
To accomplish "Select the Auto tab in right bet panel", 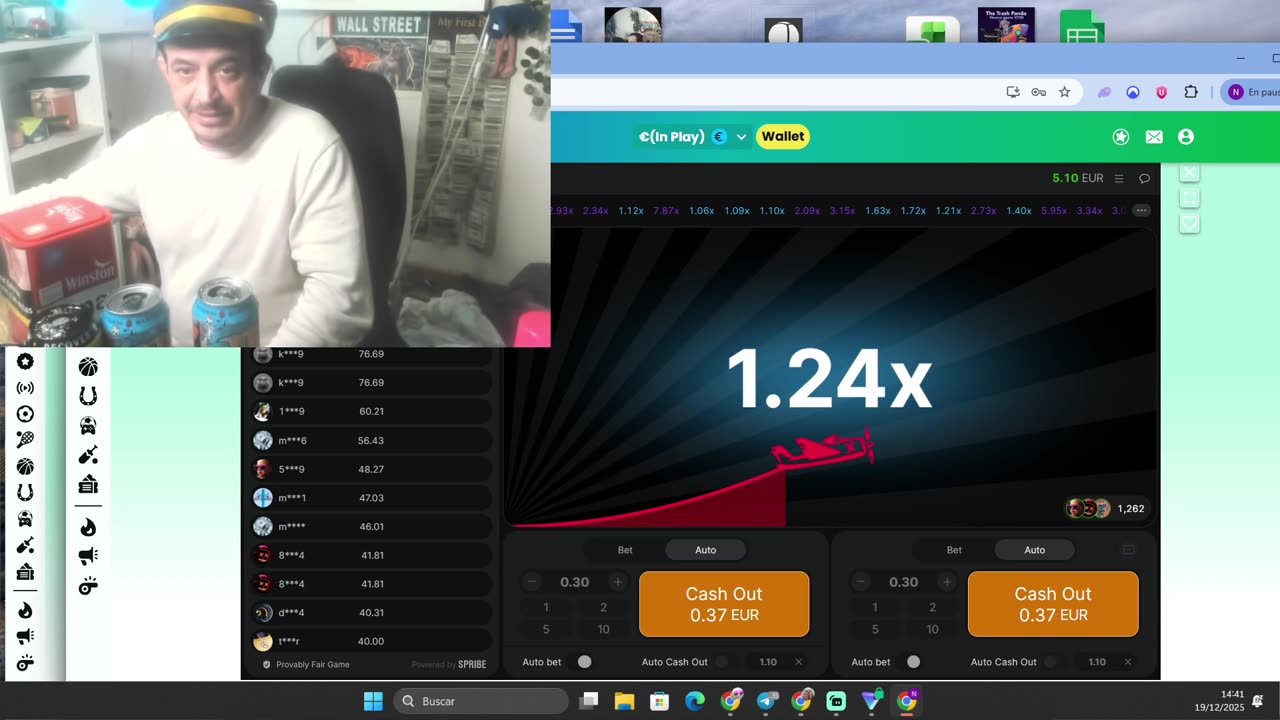I will pos(1035,550).
